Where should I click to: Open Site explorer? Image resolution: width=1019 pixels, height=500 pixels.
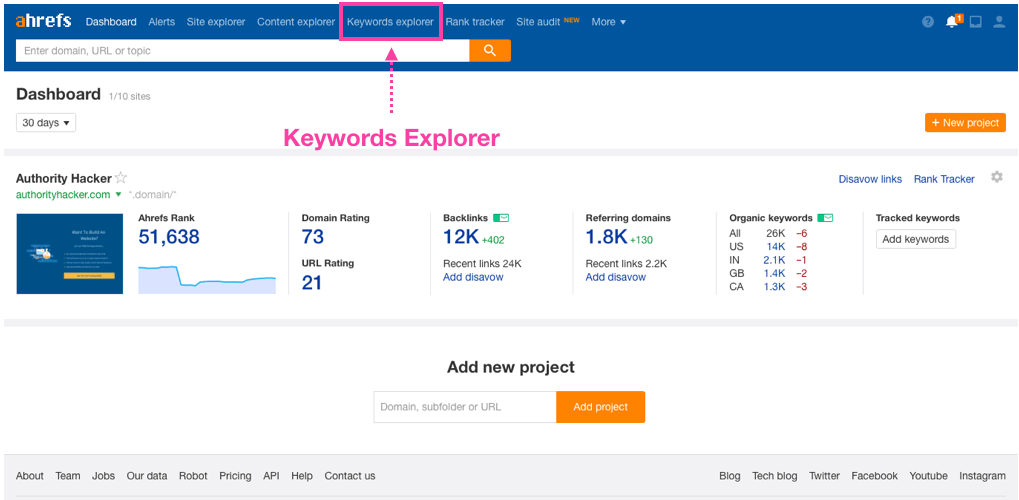coord(216,21)
